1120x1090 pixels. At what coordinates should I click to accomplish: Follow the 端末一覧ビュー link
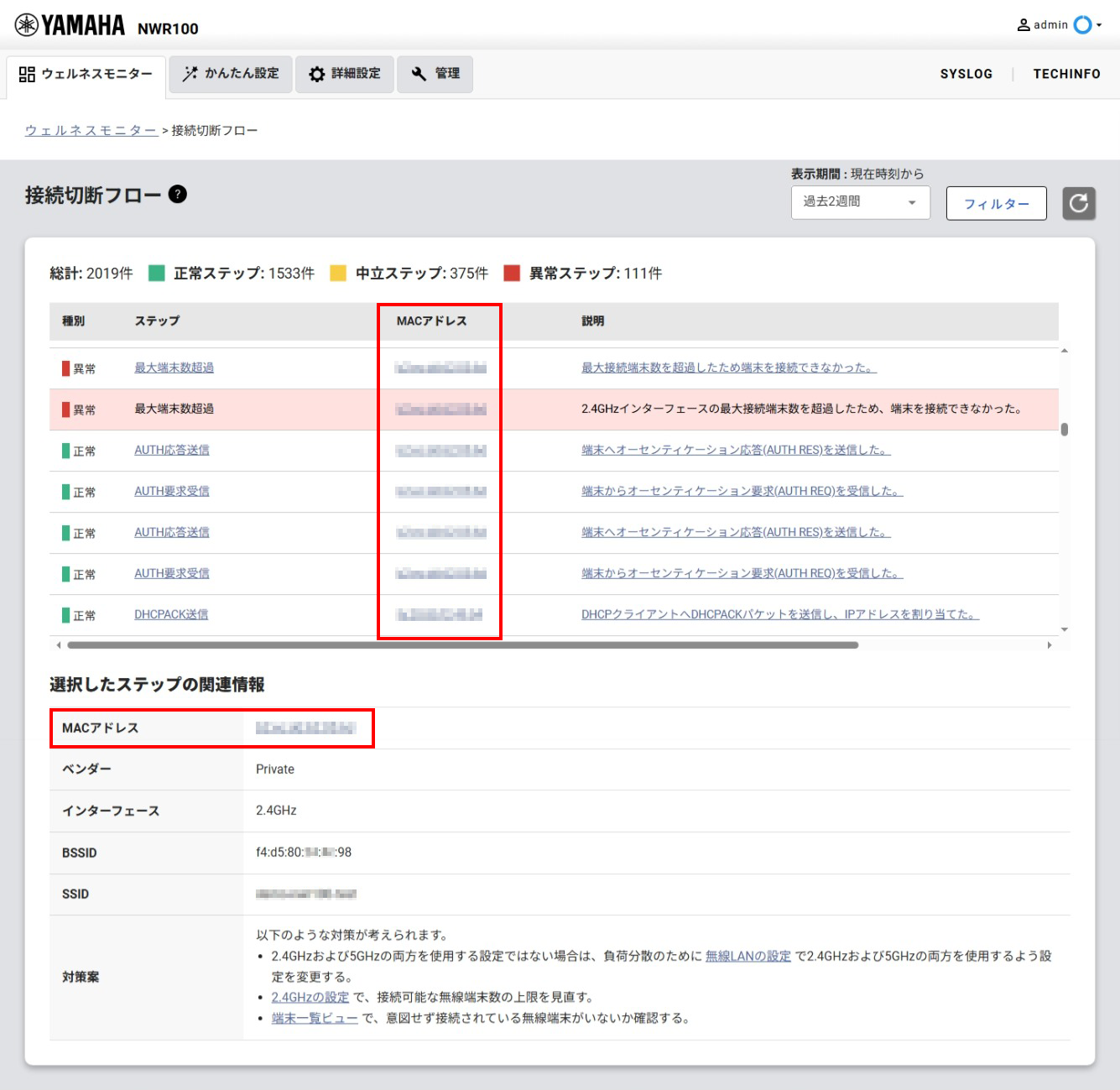pos(315,1018)
